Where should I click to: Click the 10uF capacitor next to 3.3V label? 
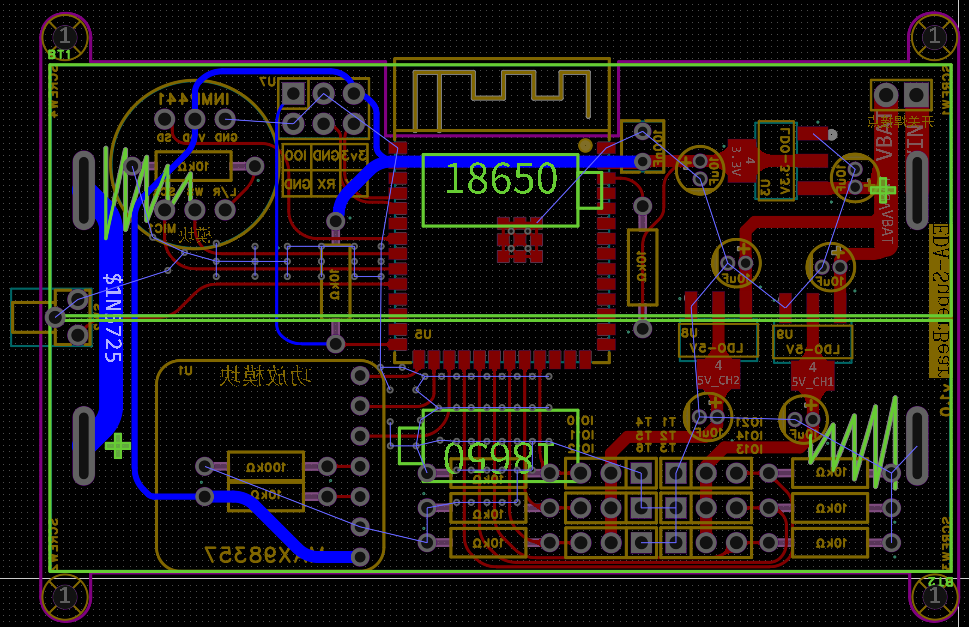pyautogui.click(x=699, y=170)
